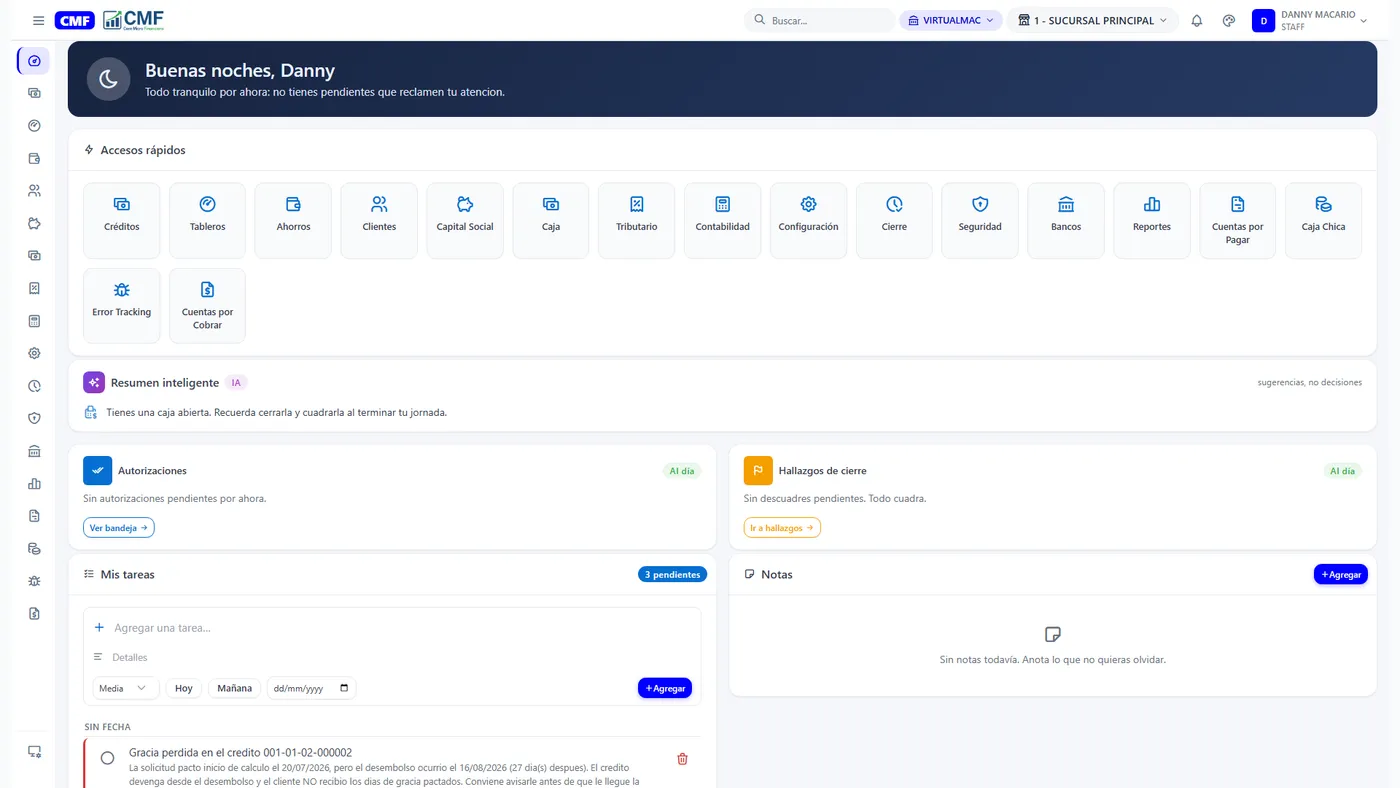Click the shield icon in left sidebar

(x=34, y=419)
